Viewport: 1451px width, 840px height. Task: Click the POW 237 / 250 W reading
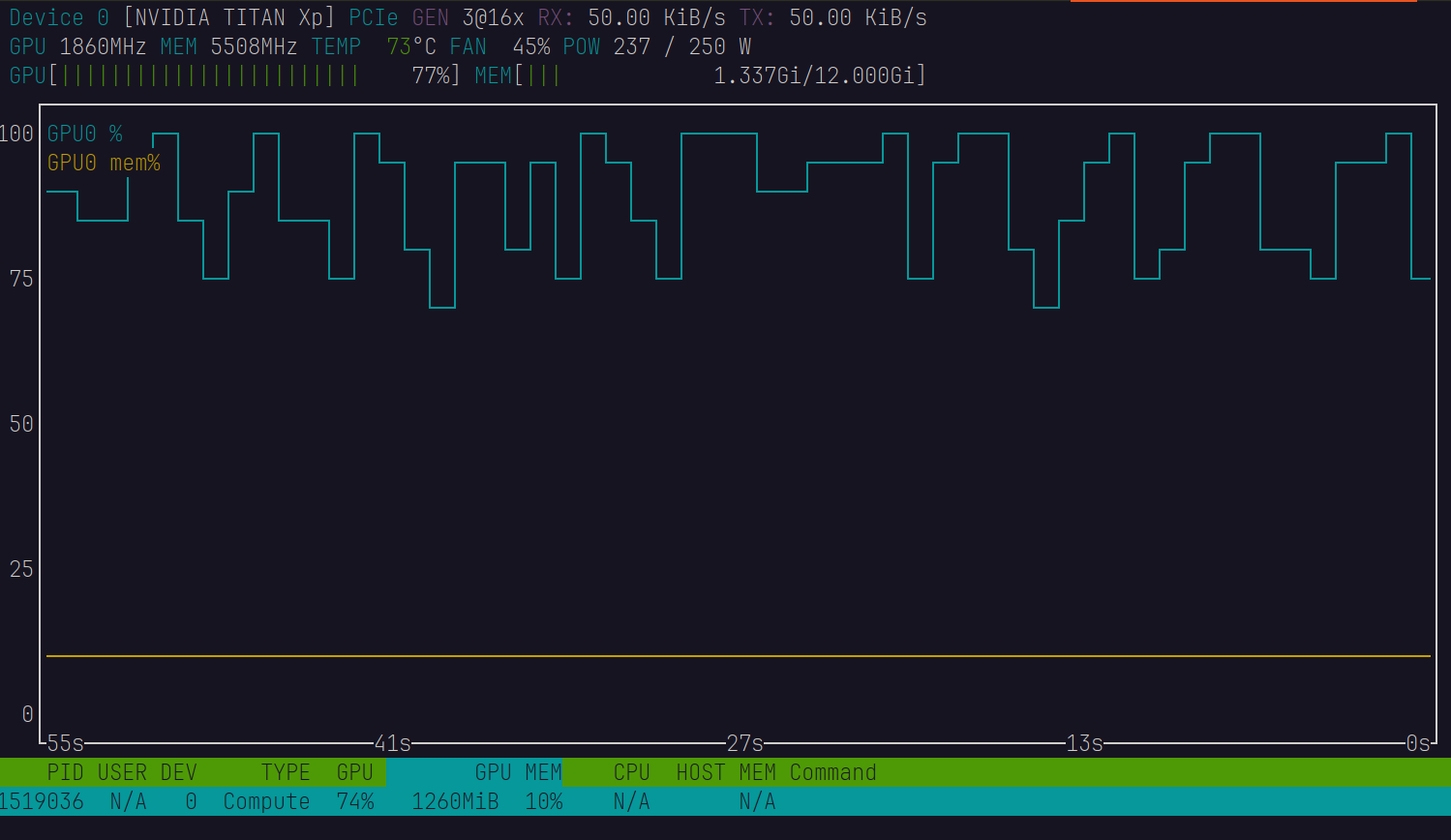click(x=656, y=46)
